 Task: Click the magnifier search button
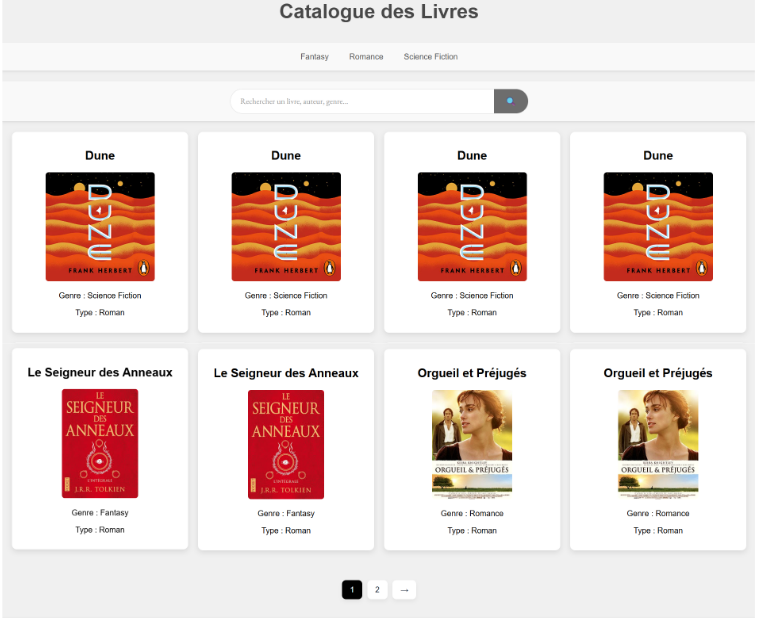tap(510, 101)
